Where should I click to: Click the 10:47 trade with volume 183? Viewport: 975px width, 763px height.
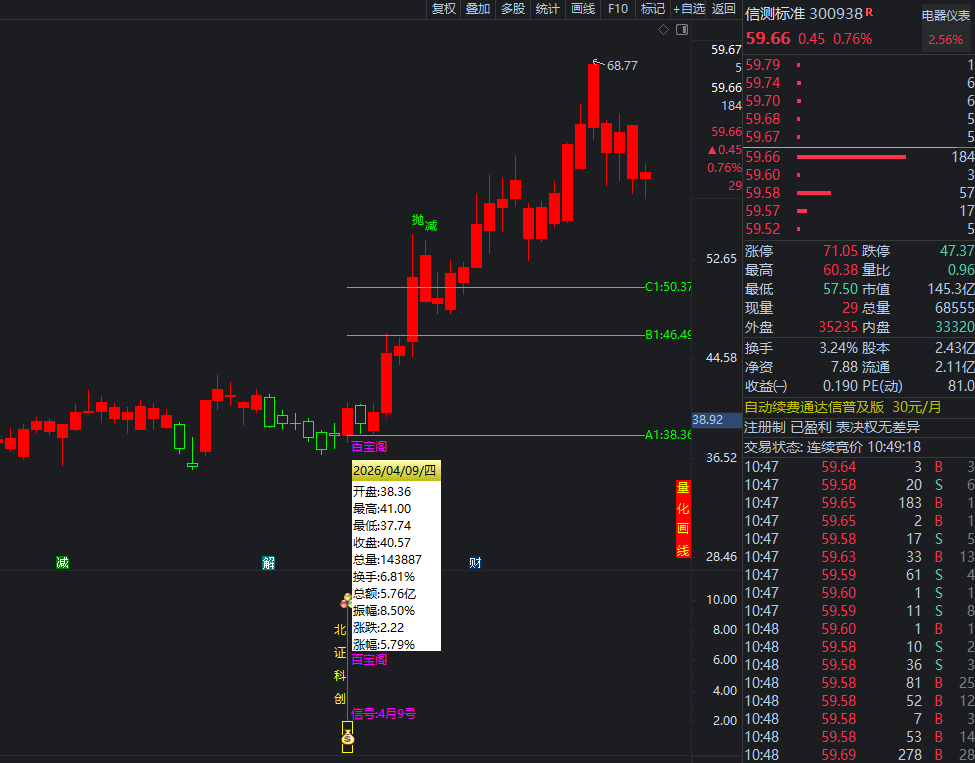(859, 502)
